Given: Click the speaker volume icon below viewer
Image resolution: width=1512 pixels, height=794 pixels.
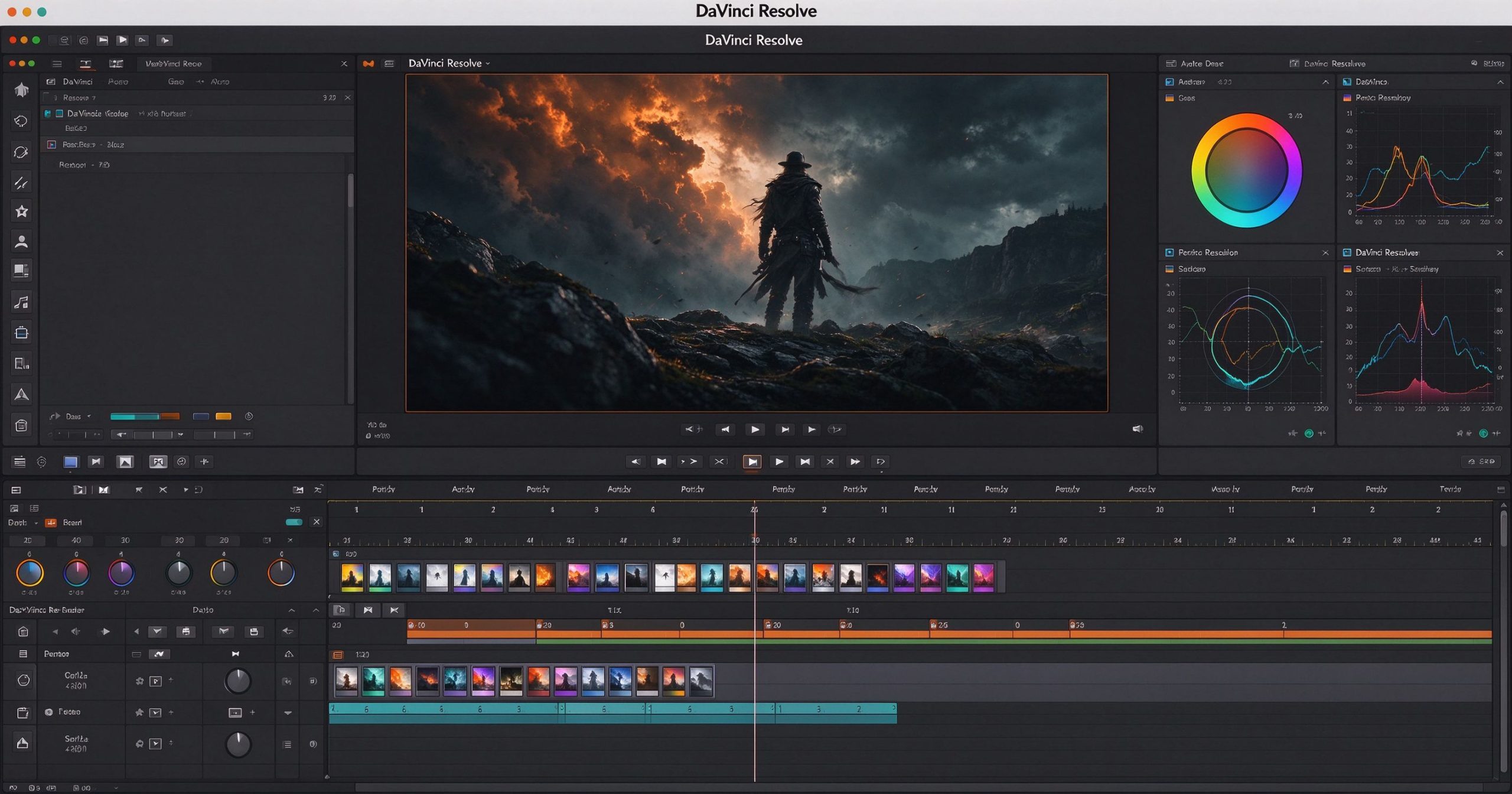Looking at the screenshot, I should coord(1138,429).
